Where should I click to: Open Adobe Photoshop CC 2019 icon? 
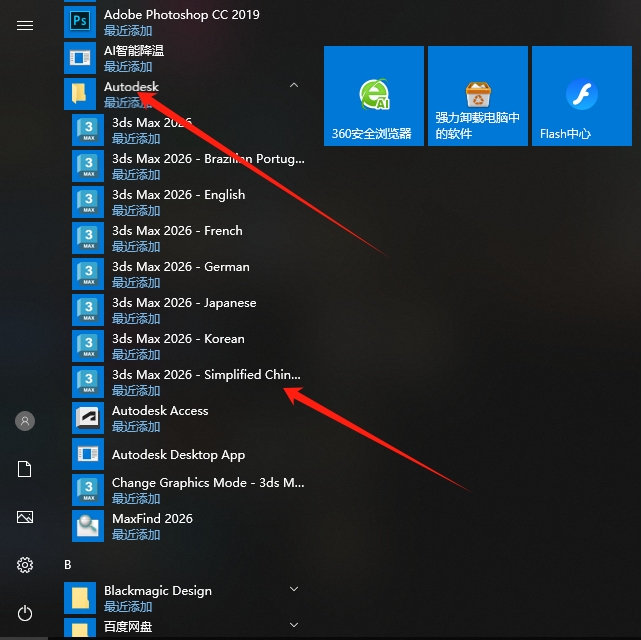(x=79, y=20)
